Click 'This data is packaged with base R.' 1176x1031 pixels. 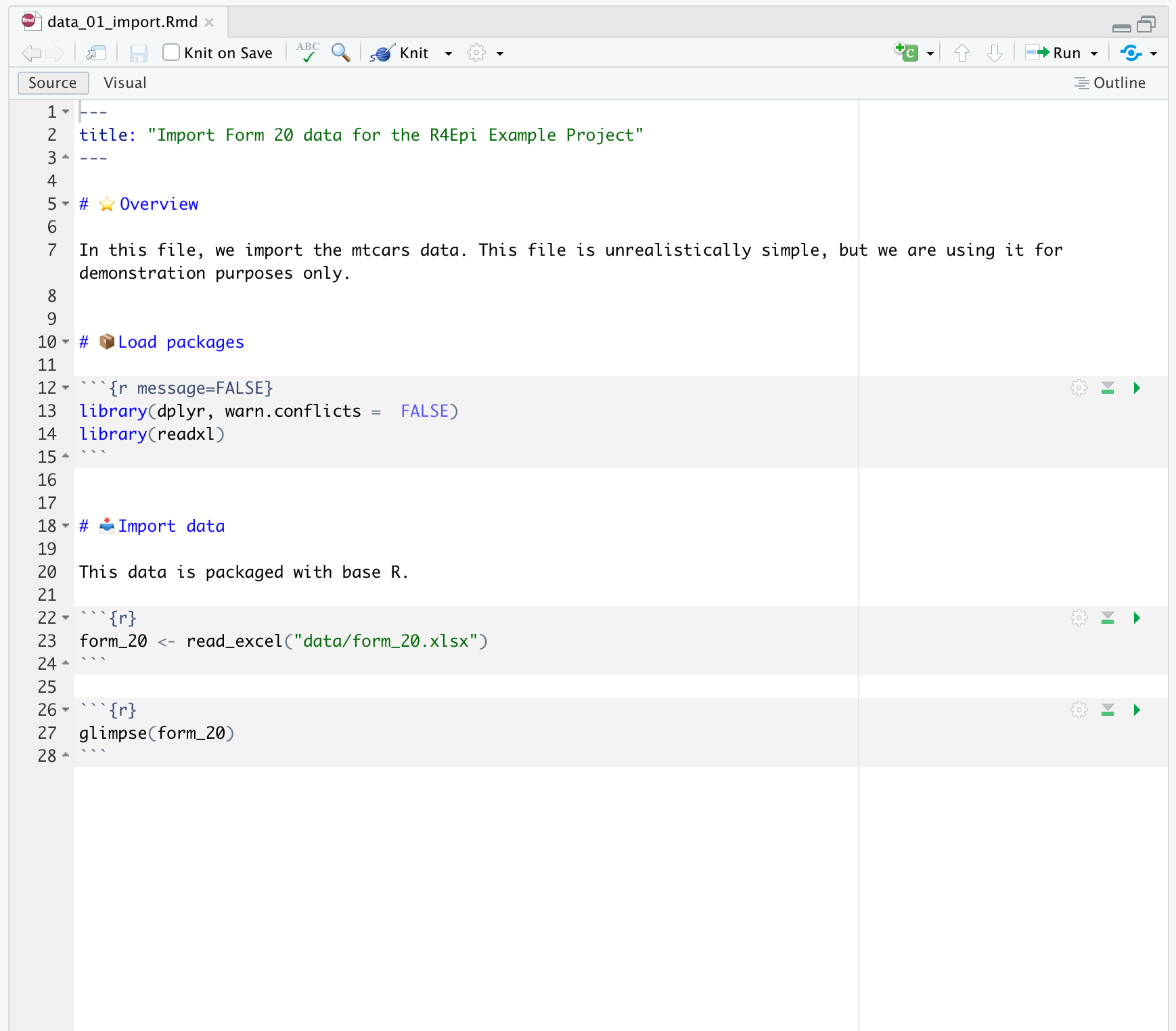click(x=244, y=572)
